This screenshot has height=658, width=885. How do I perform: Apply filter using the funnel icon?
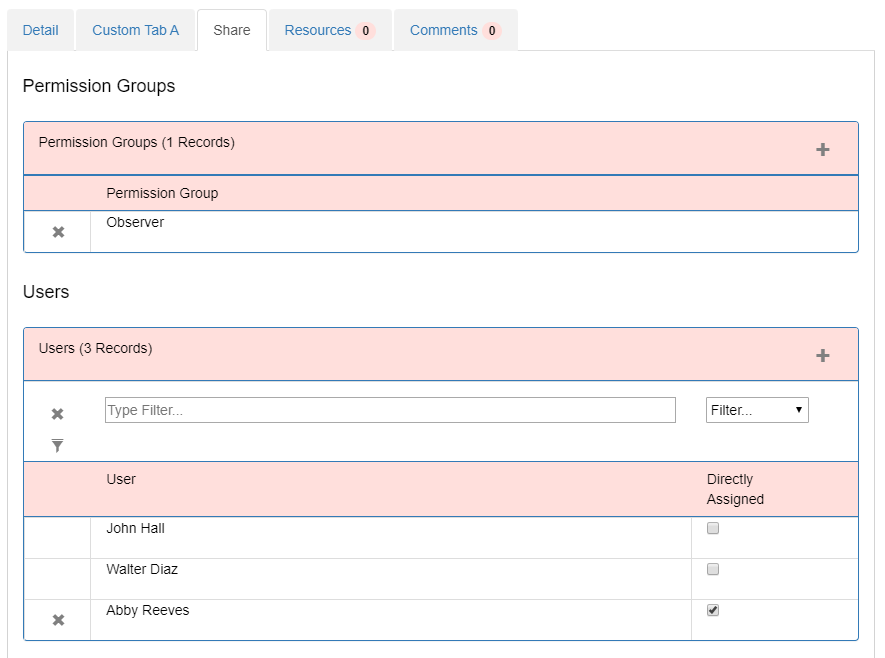(x=58, y=445)
